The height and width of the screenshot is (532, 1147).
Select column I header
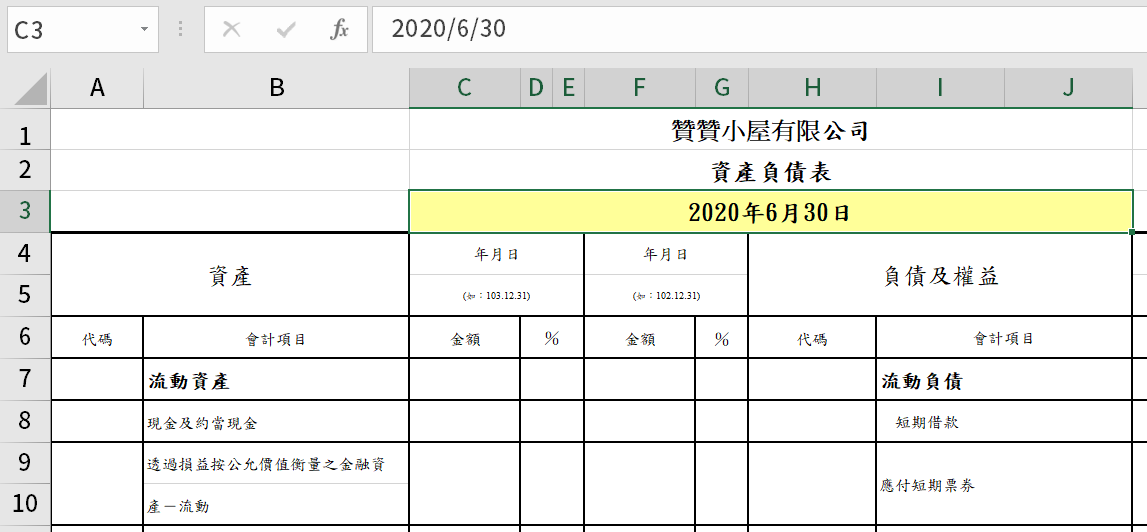click(x=940, y=89)
